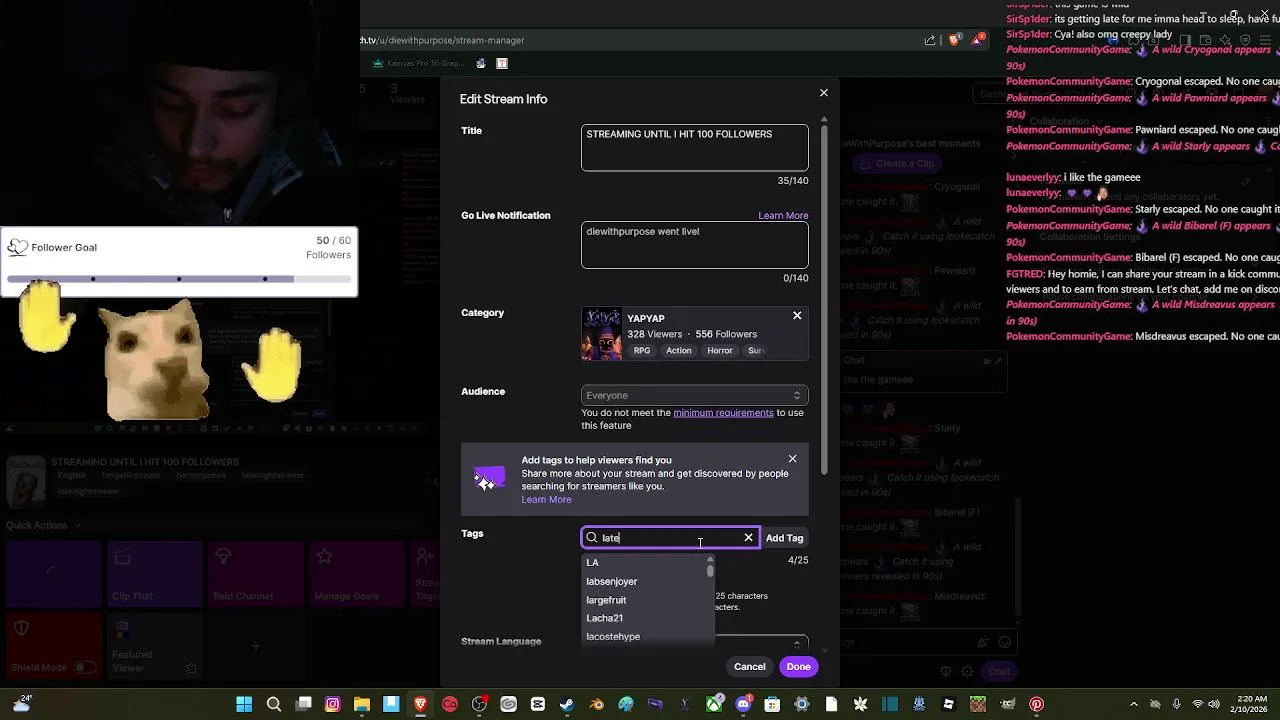Clear the tag search text
This screenshot has width=1280, height=720.
pos(748,538)
